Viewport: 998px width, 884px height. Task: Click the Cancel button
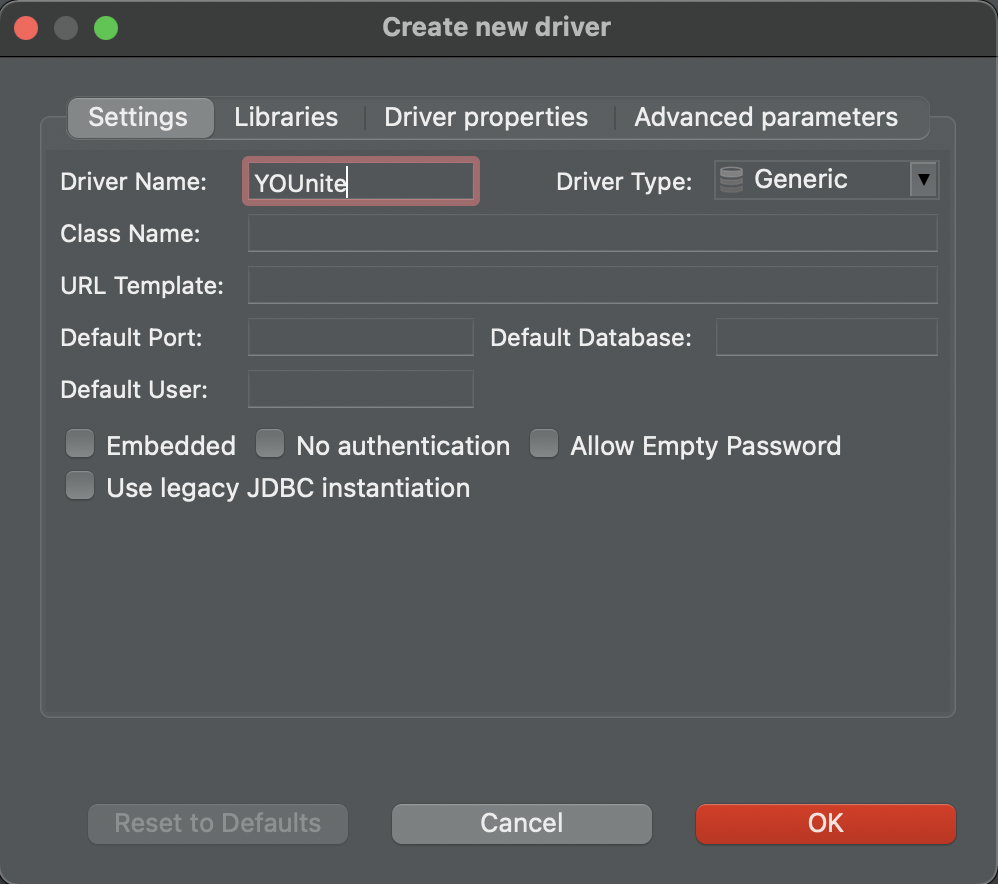coord(521,823)
